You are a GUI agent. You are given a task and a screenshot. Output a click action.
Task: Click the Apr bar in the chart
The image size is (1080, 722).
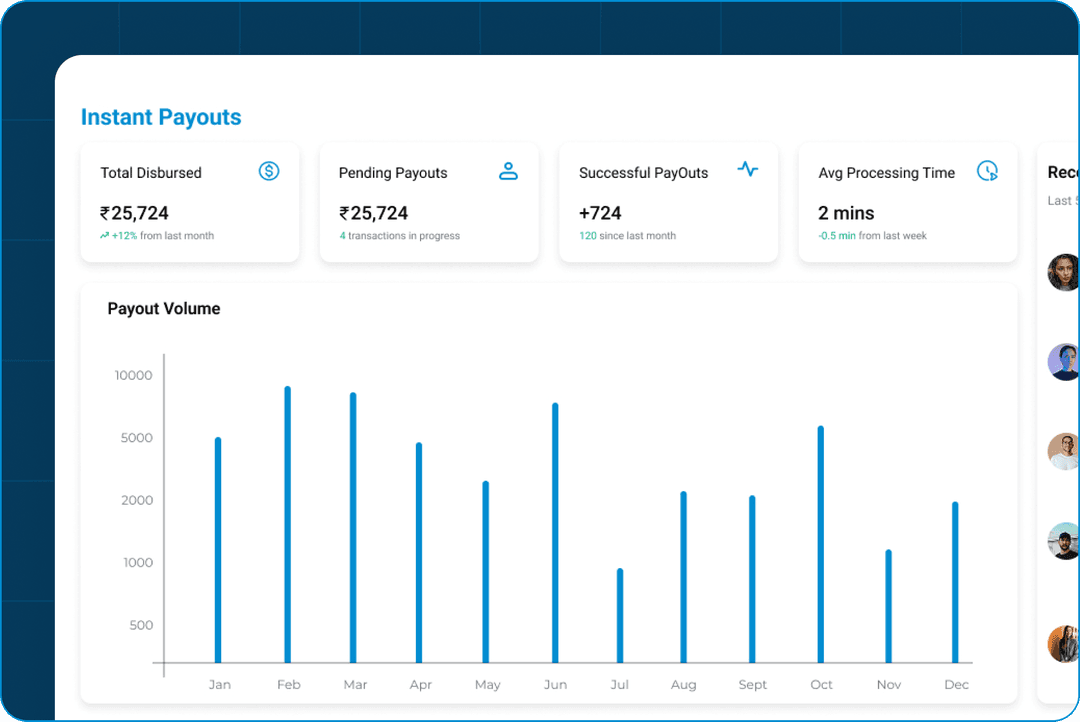click(x=419, y=553)
